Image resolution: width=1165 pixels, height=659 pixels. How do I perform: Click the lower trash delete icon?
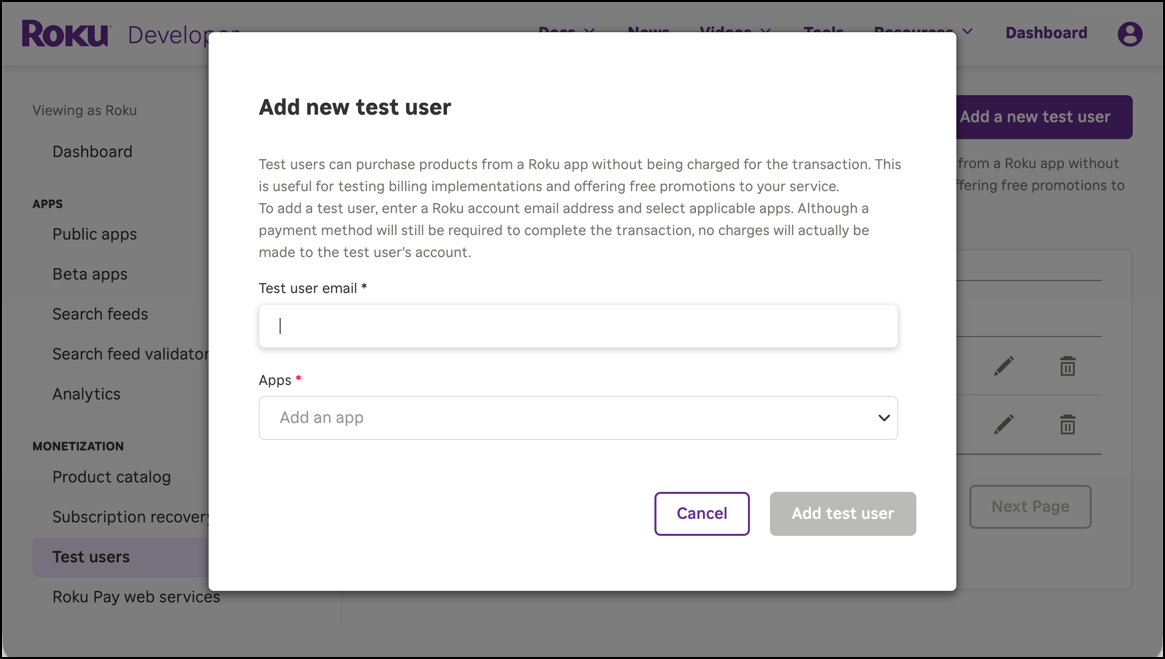[x=1067, y=424]
